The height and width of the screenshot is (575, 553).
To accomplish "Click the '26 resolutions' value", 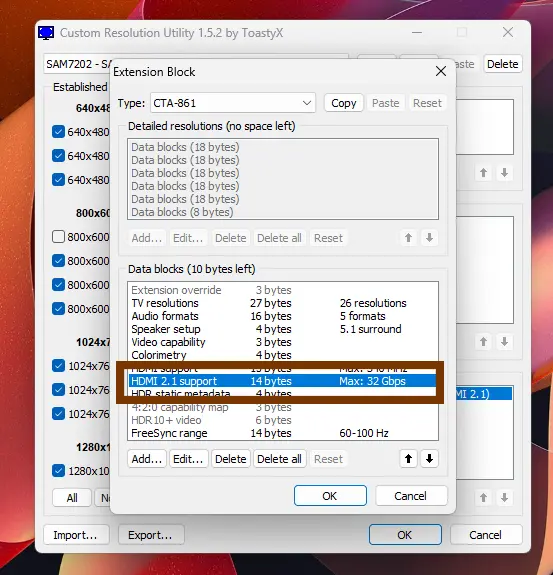I will [373, 303].
